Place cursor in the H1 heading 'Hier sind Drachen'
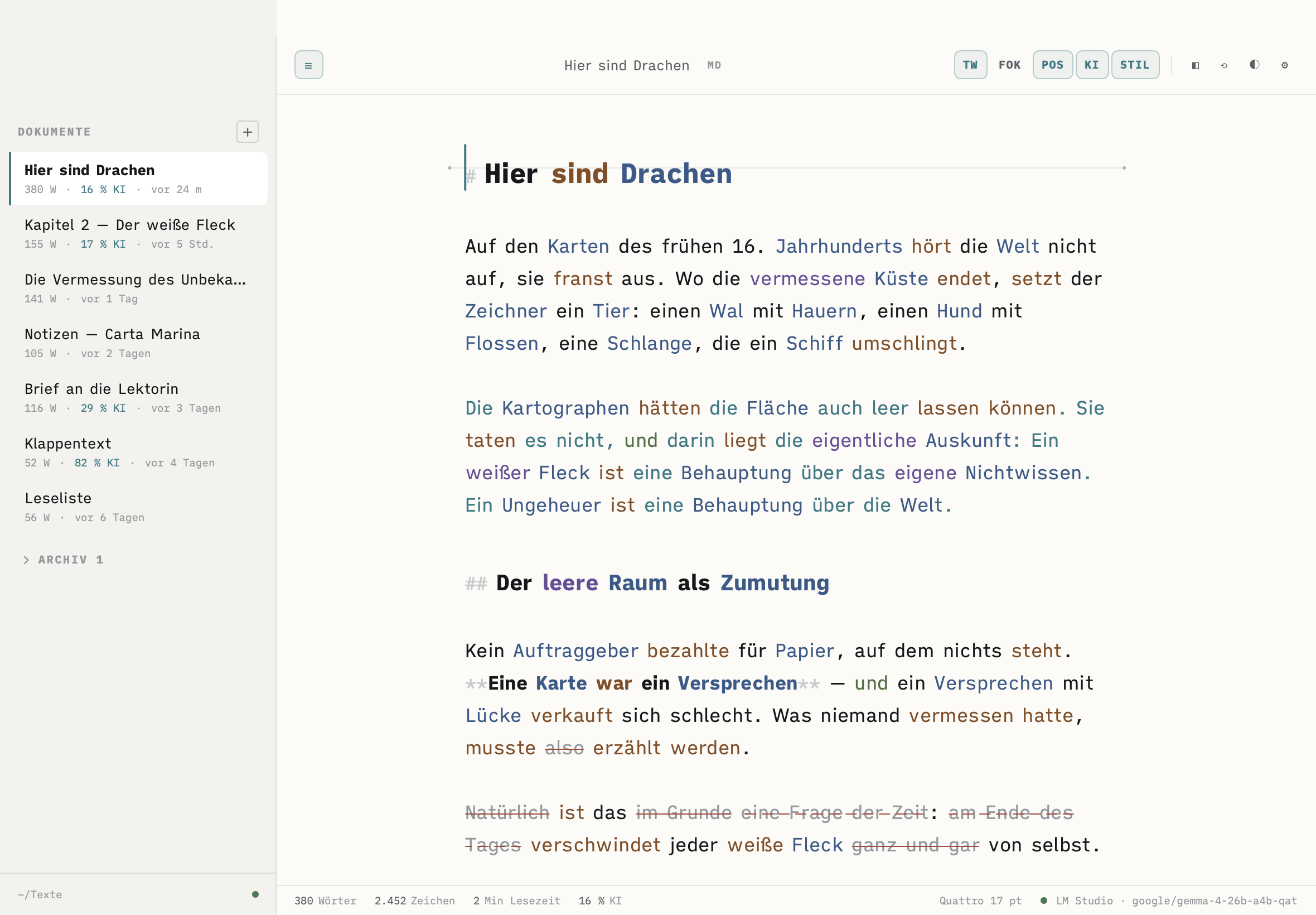Viewport: 1316px width, 915px height. 608,174
